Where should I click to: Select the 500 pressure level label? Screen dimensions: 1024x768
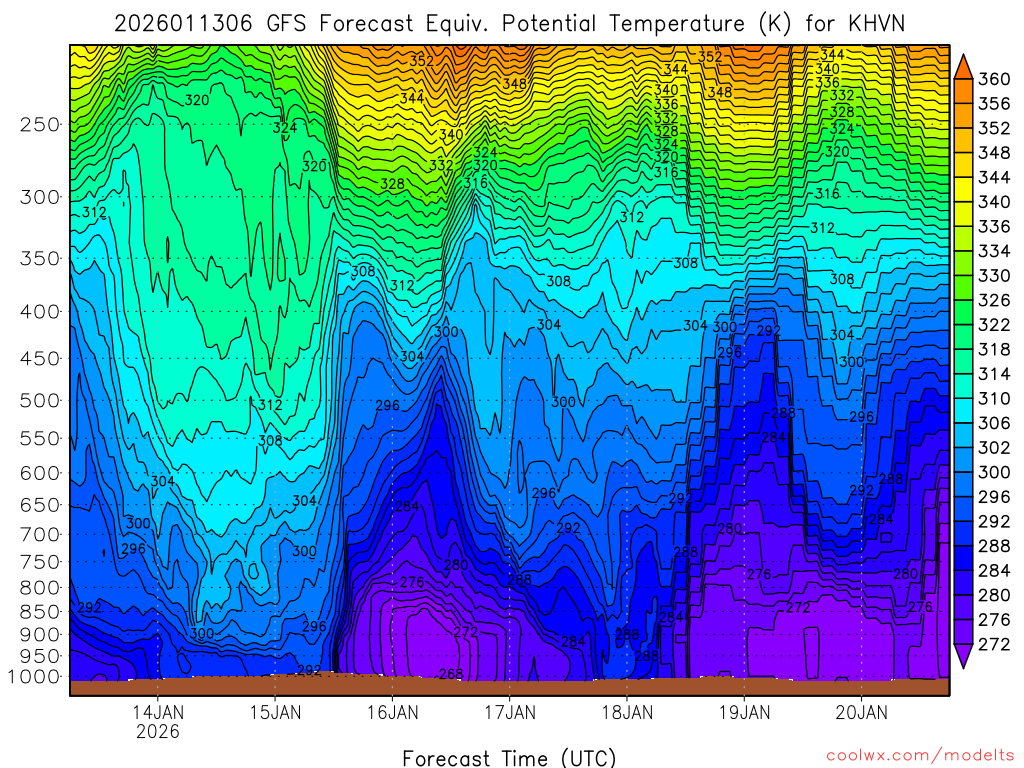tap(39, 400)
